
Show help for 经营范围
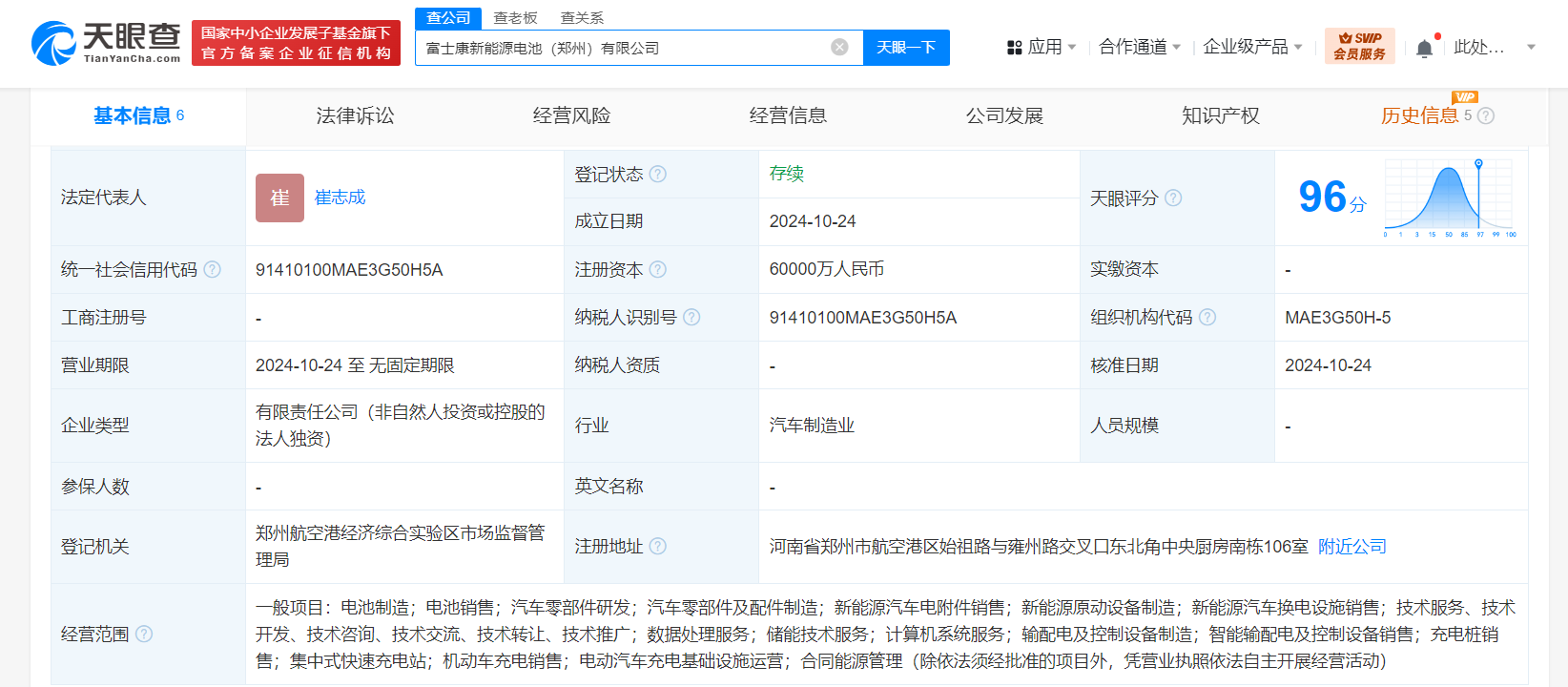[x=144, y=634]
